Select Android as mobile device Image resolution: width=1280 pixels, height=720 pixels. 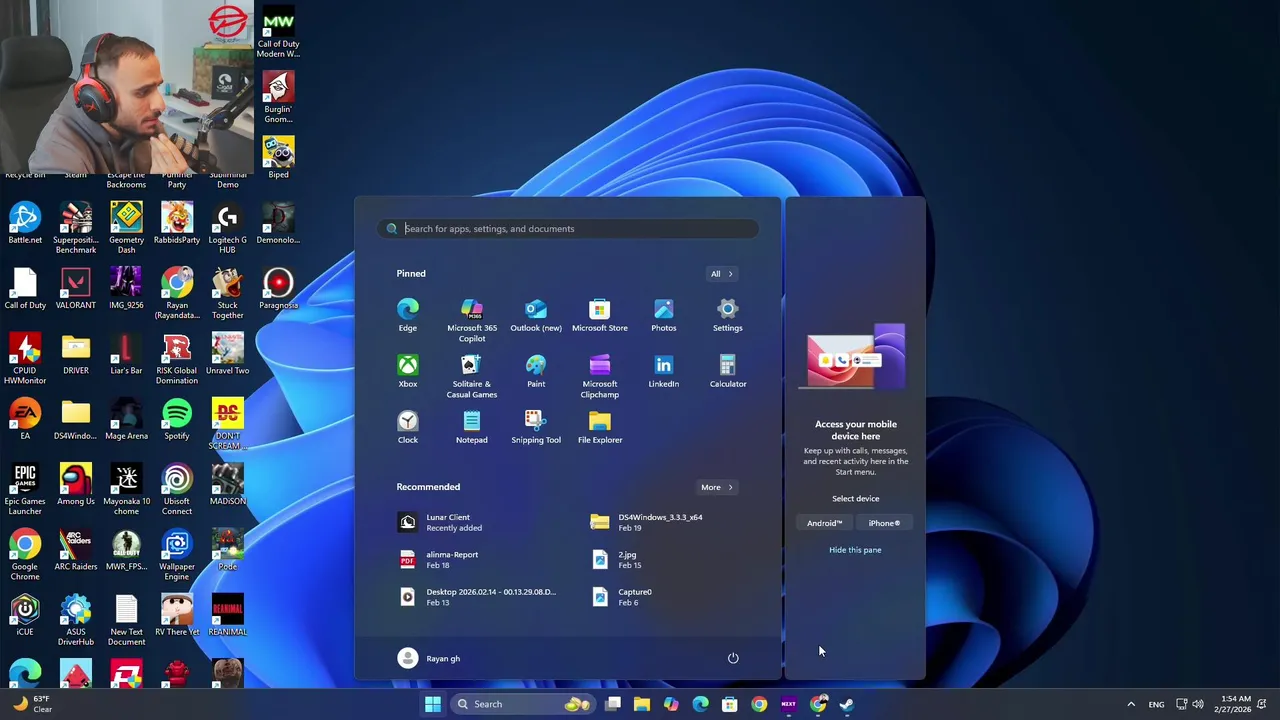(825, 523)
